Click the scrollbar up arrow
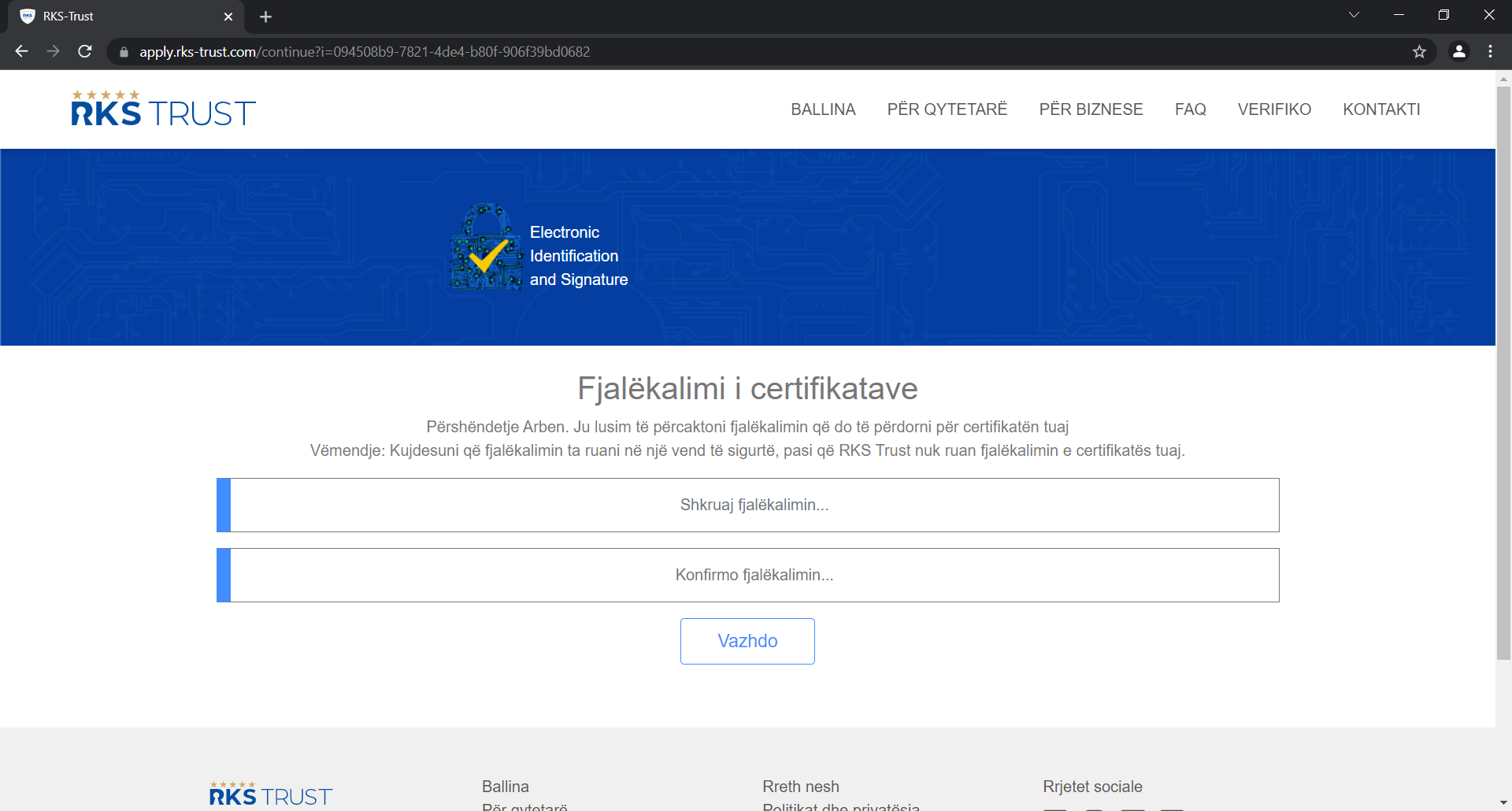 [1503, 78]
